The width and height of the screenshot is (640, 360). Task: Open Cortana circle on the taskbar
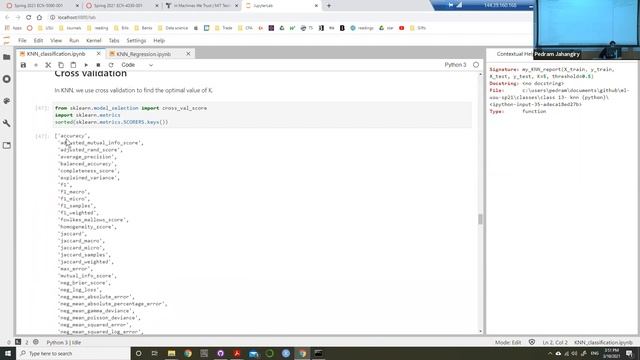point(138,353)
